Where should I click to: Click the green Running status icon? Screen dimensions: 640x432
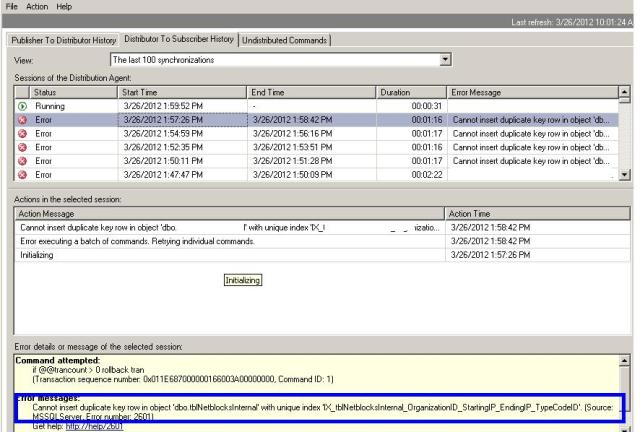[22, 106]
